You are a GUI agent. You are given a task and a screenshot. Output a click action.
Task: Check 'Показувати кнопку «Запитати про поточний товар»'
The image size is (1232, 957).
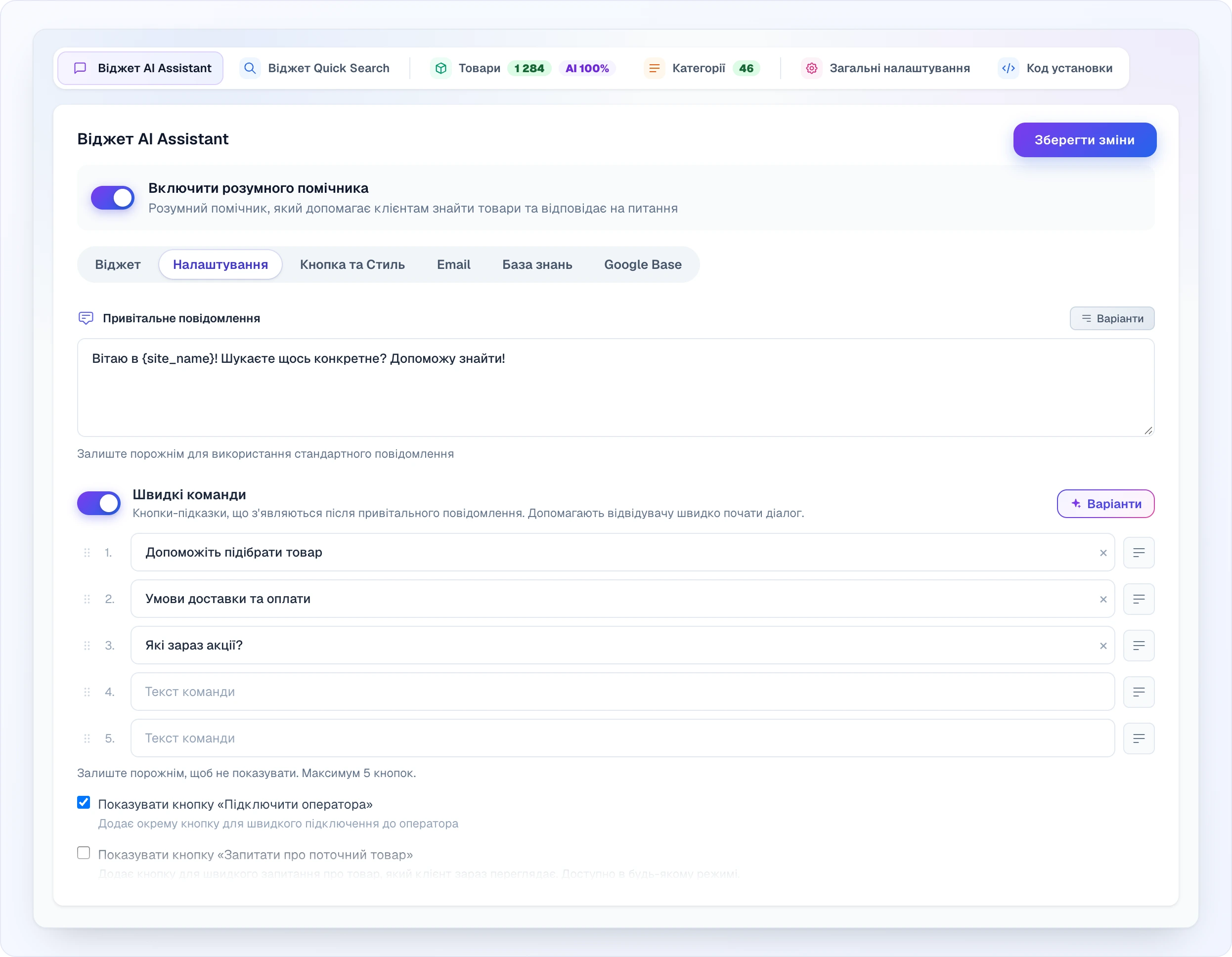click(84, 853)
